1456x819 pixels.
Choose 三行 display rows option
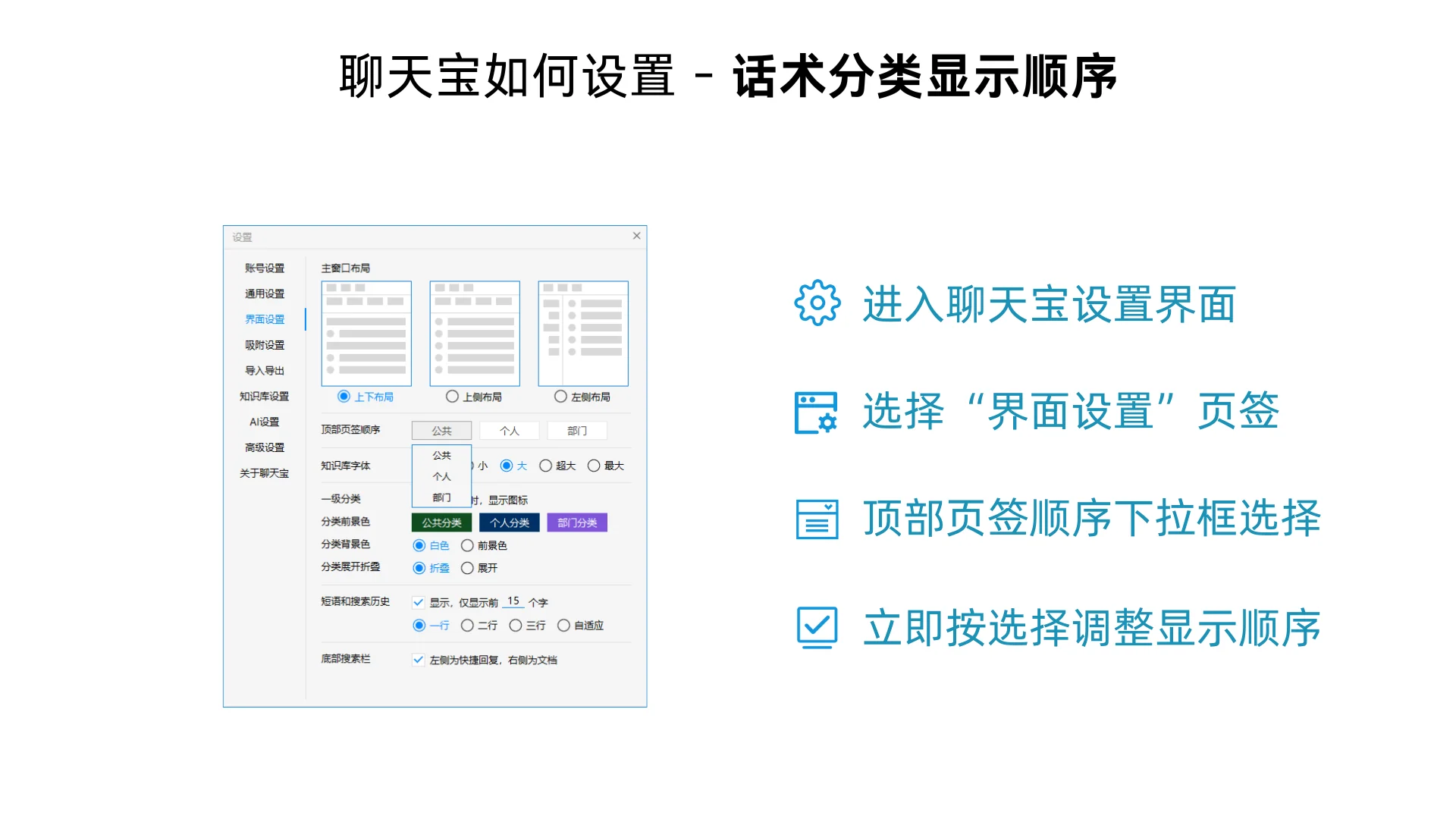[516, 626]
